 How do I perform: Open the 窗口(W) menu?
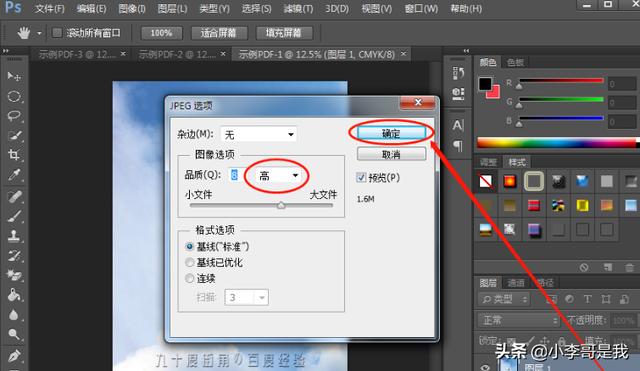pos(421,9)
